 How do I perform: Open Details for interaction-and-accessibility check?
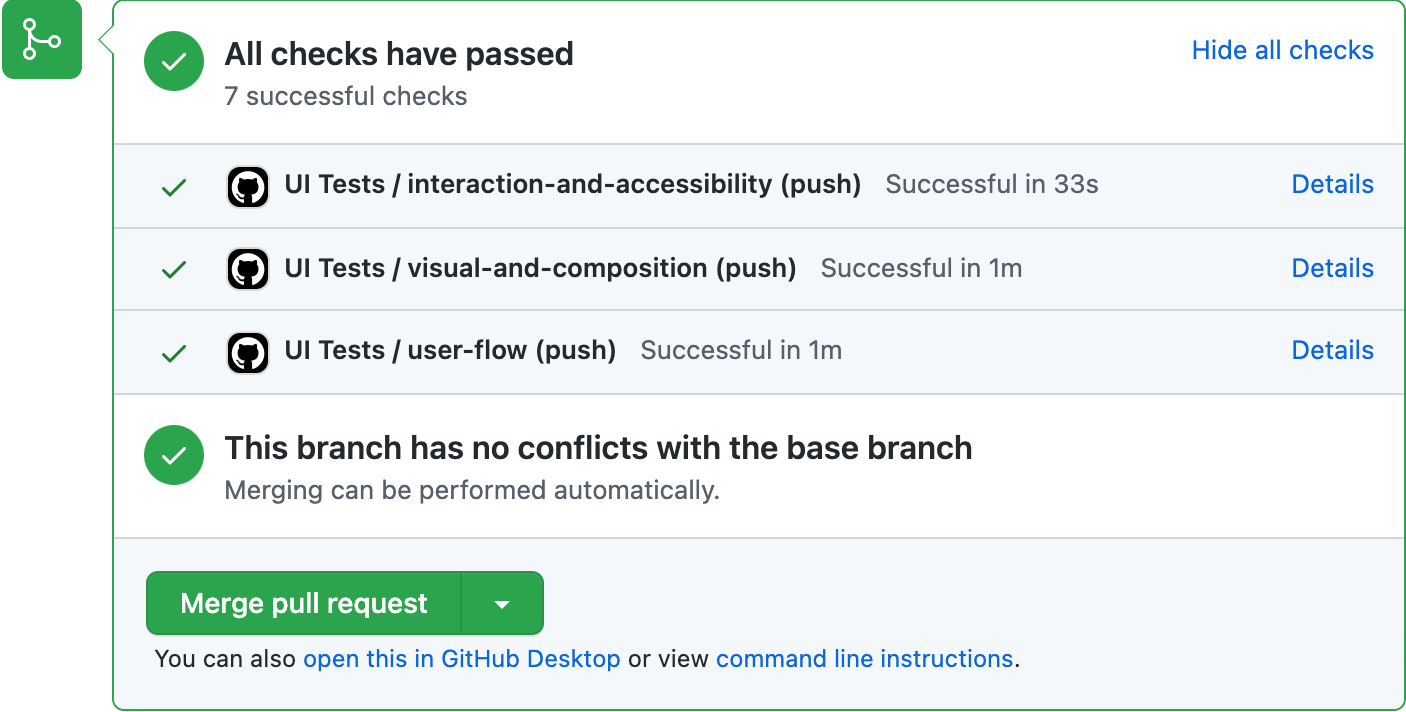(1332, 185)
